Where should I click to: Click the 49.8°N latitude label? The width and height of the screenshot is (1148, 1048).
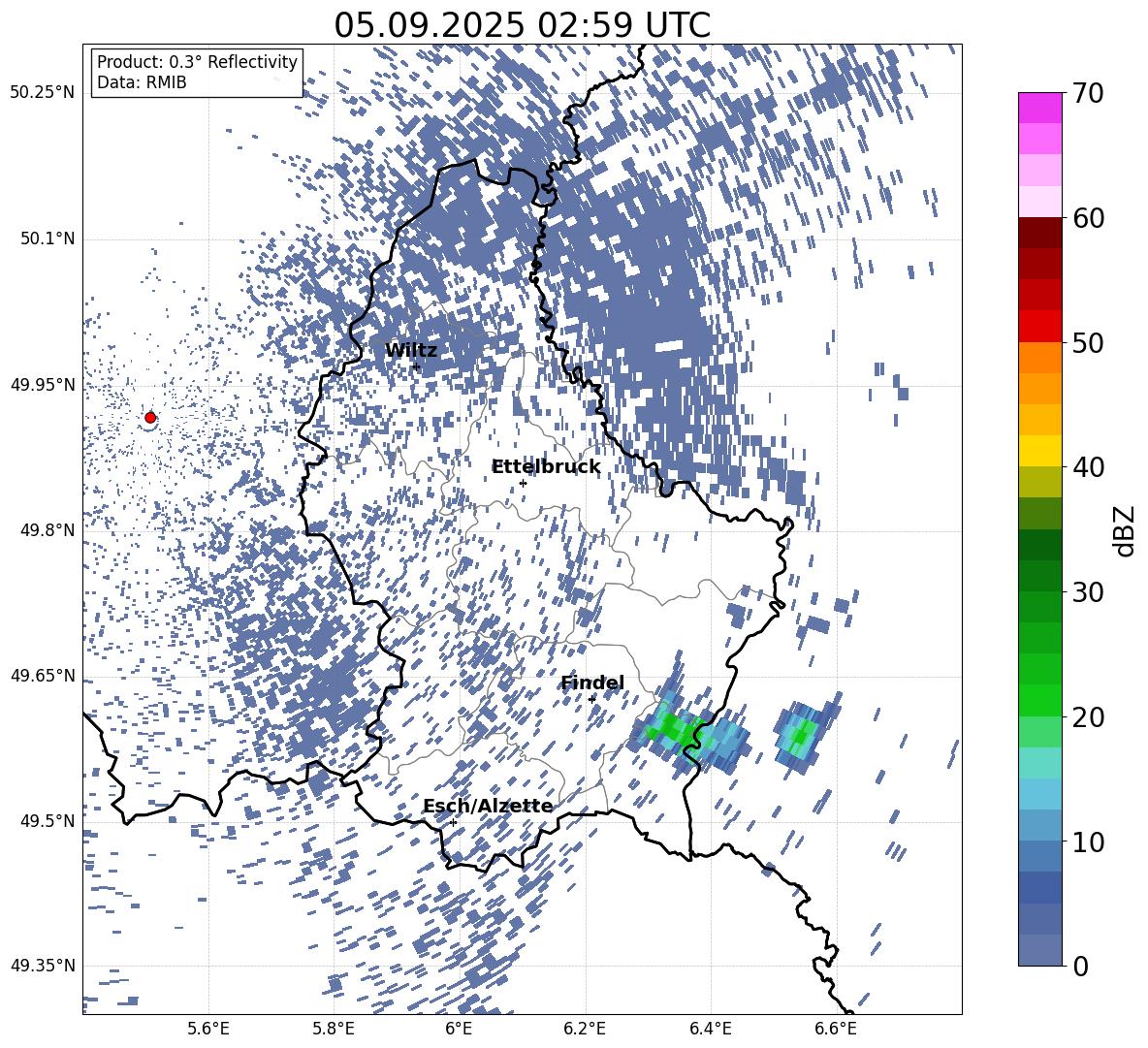(x=48, y=530)
